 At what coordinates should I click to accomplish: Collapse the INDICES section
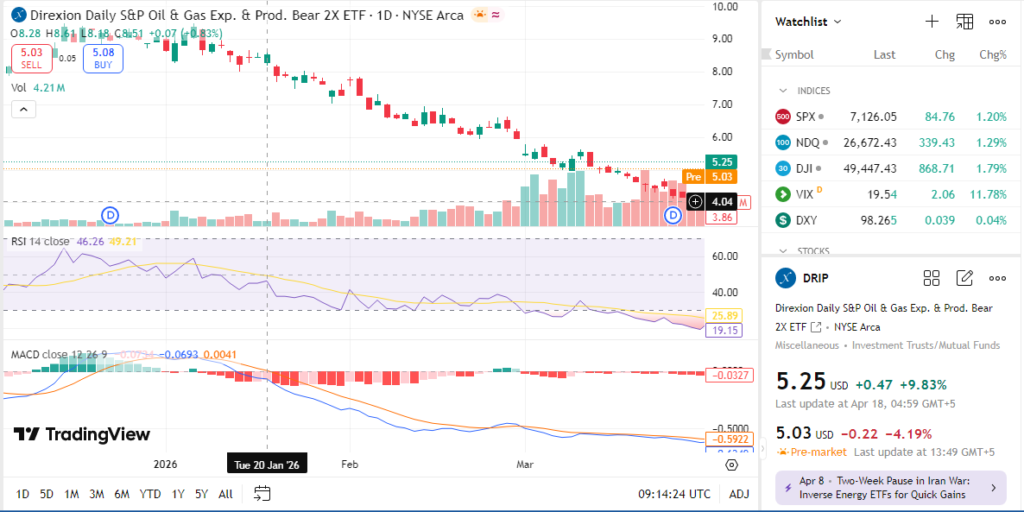784,91
